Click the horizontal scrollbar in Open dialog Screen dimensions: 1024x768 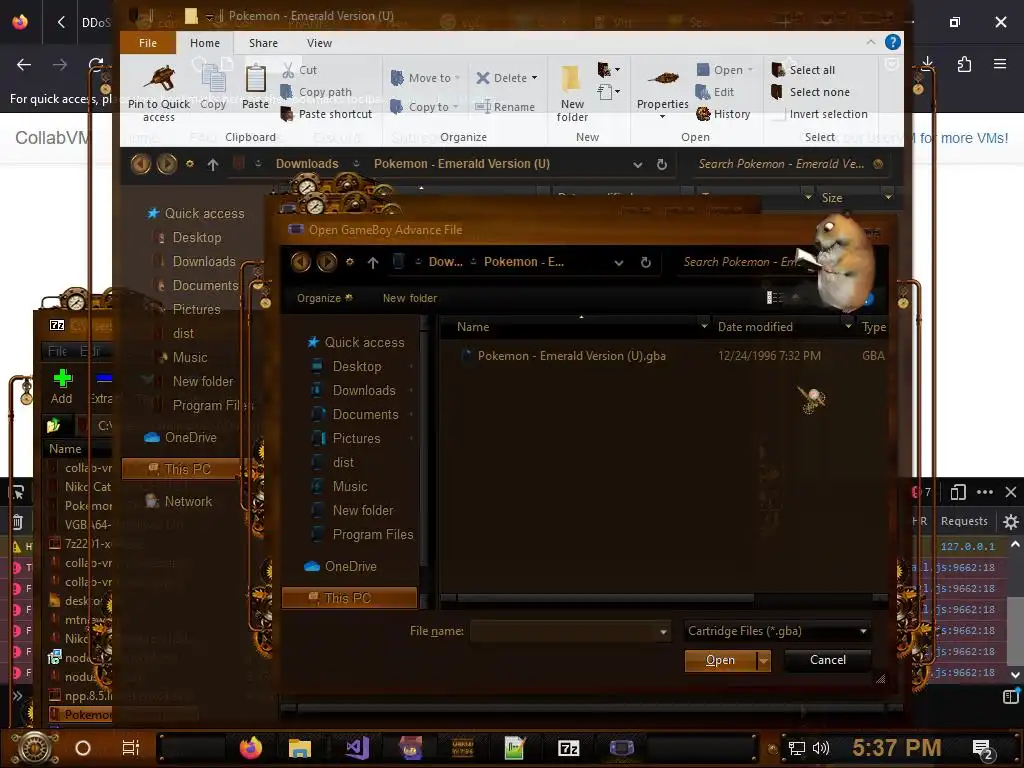click(x=605, y=598)
